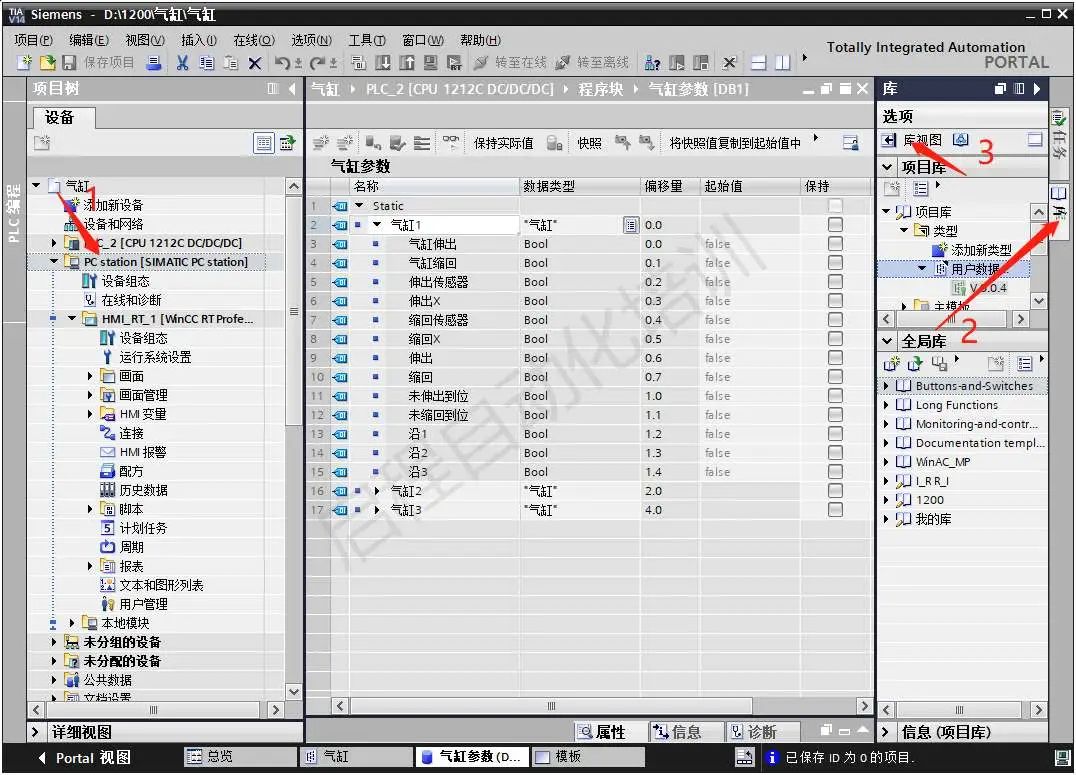Click the 连接 connections icon
Viewport: 1076px width, 775px height.
pyautogui.click(x=108, y=433)
